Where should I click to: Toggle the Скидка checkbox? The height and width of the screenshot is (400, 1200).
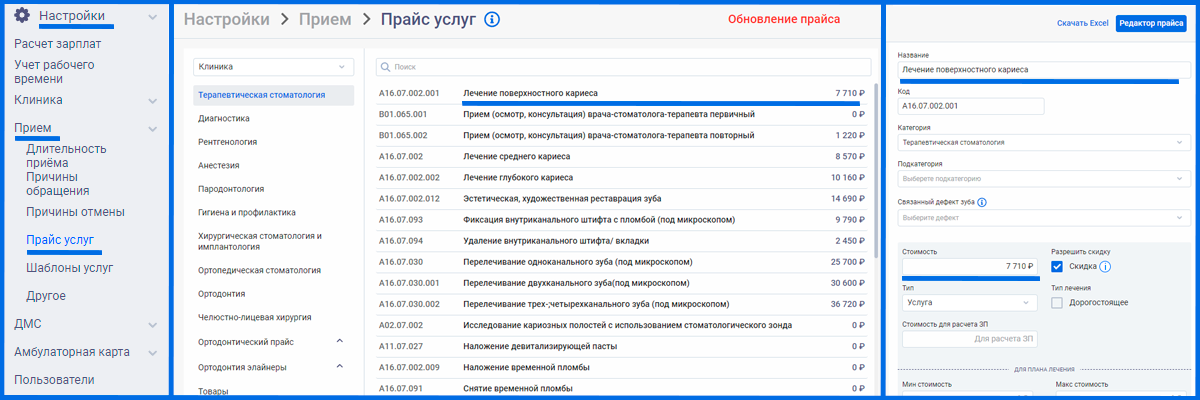pos(1058,267)
